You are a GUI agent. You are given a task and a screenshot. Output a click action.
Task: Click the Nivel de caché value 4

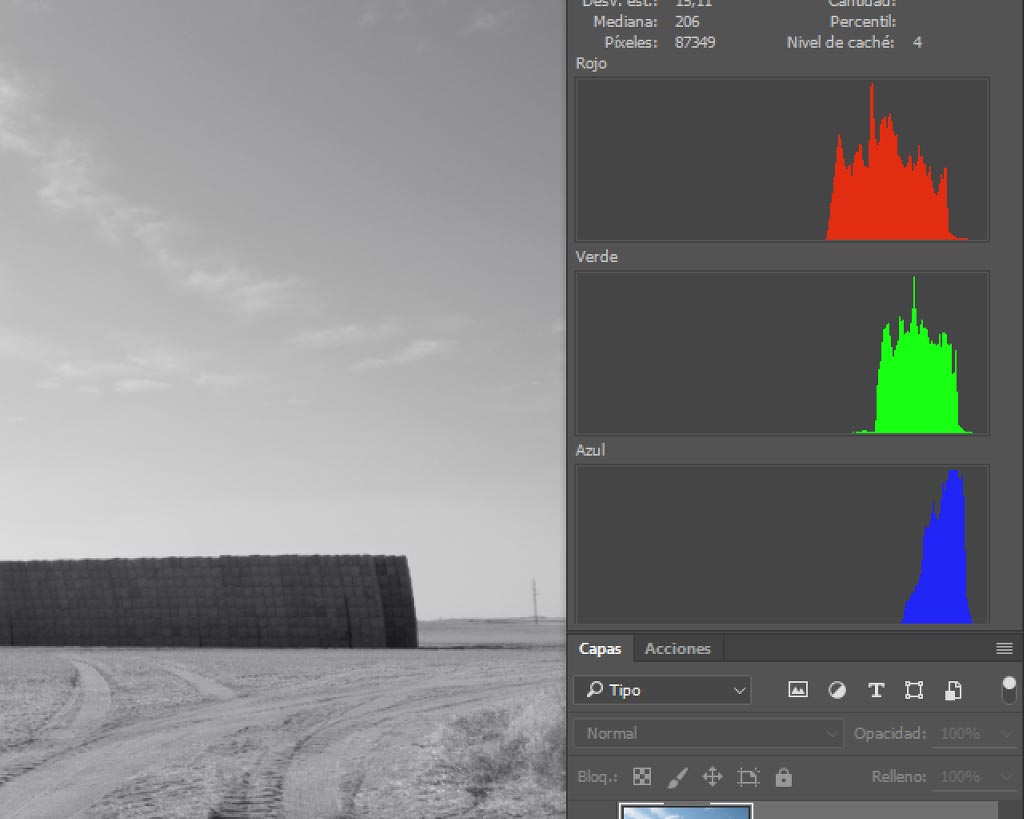[x=918, y=42]
